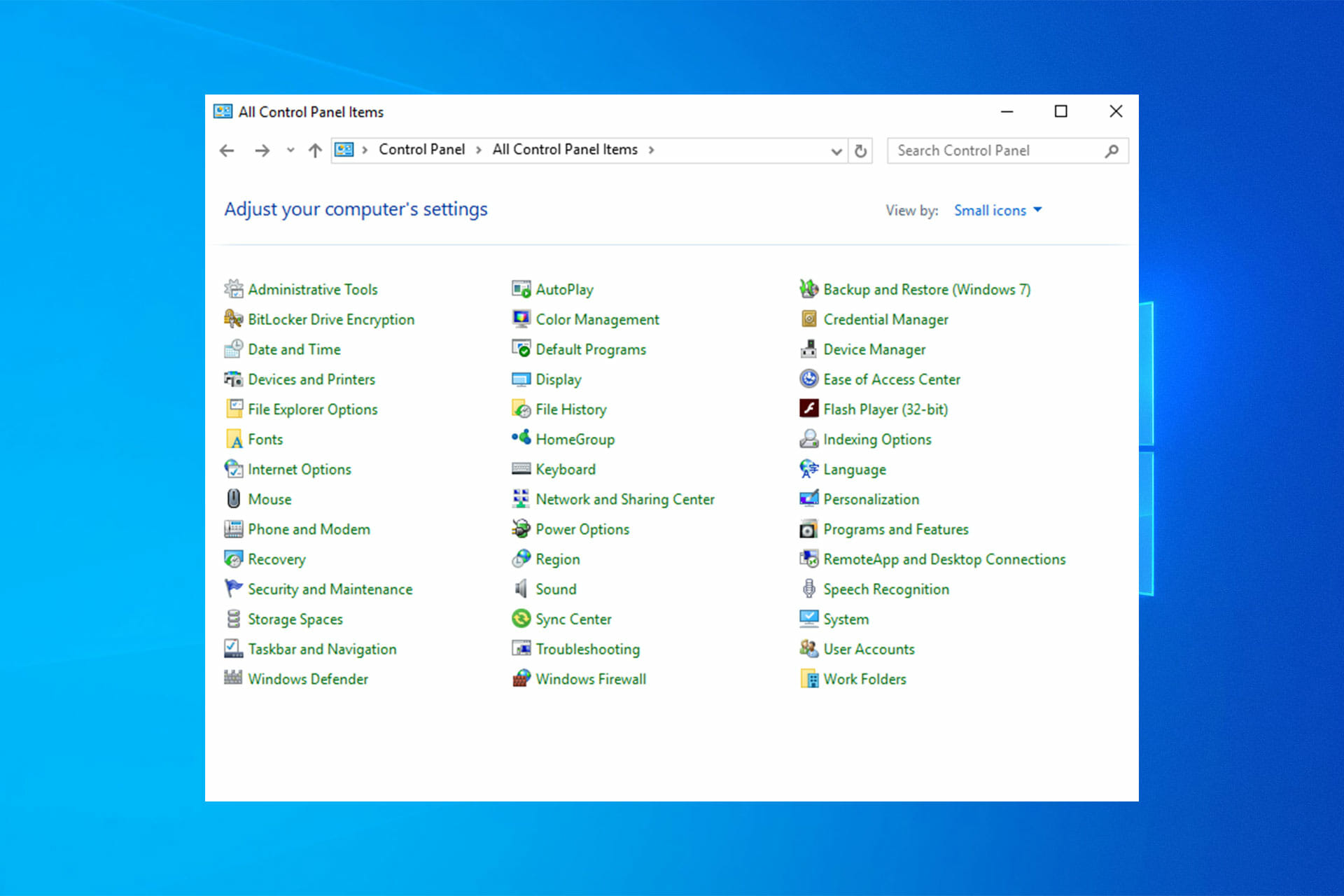Click the Sound speaker icon
1344x896 pixels.
click(x=521, y=589)
